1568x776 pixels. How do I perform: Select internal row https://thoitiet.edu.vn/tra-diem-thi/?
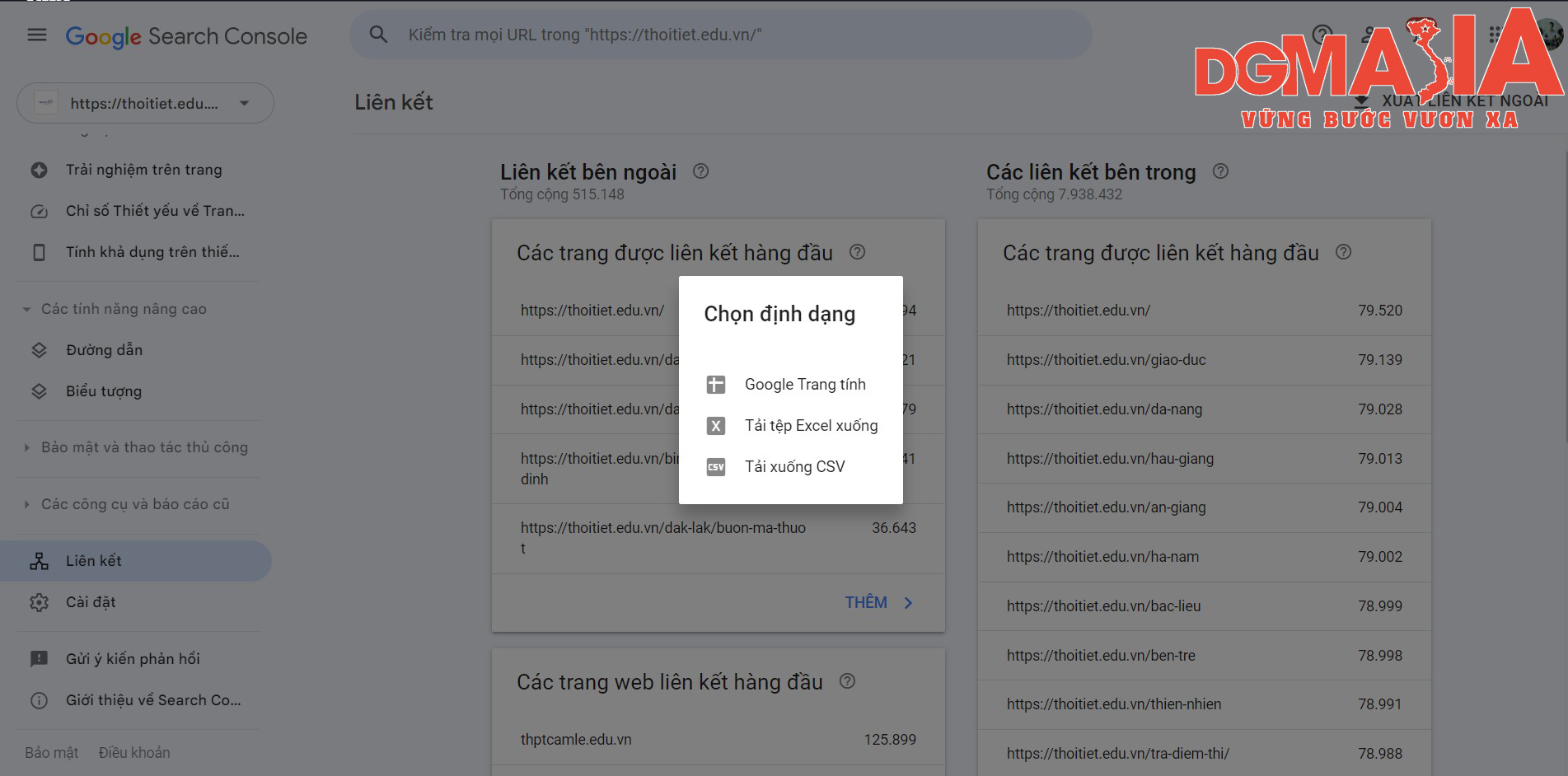(x=1205, y=754)
